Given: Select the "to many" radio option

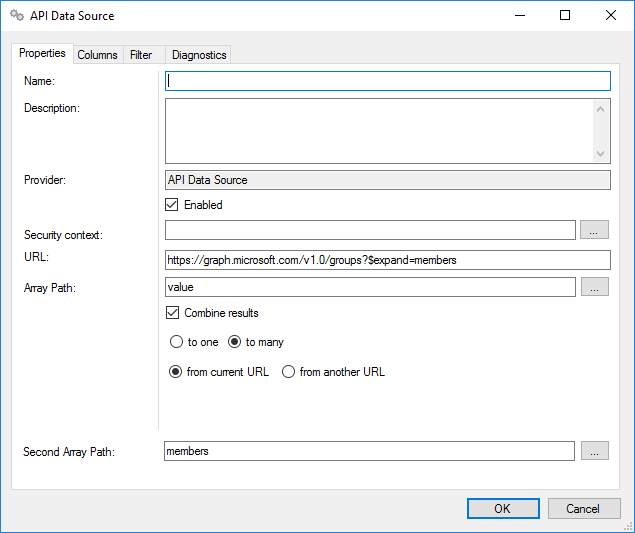Looking at the screenshot, I should [235, 342].
